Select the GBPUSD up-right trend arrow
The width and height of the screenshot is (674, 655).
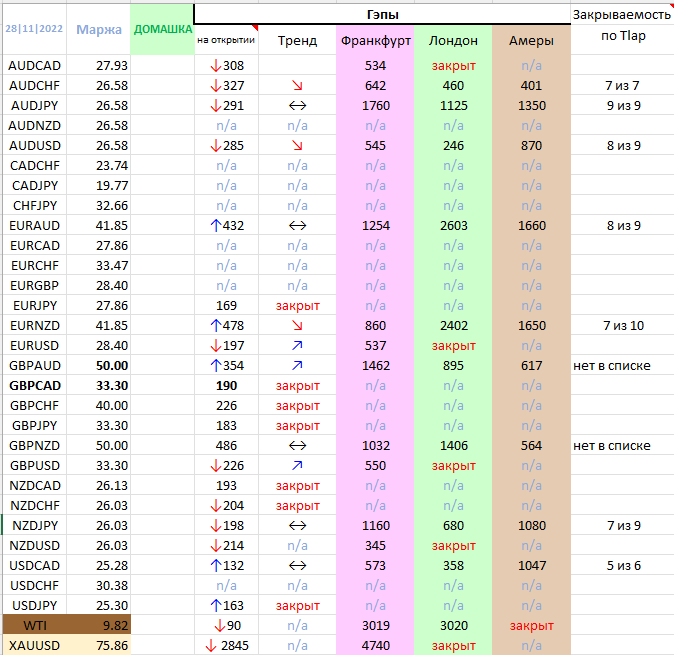pos(297,465)
